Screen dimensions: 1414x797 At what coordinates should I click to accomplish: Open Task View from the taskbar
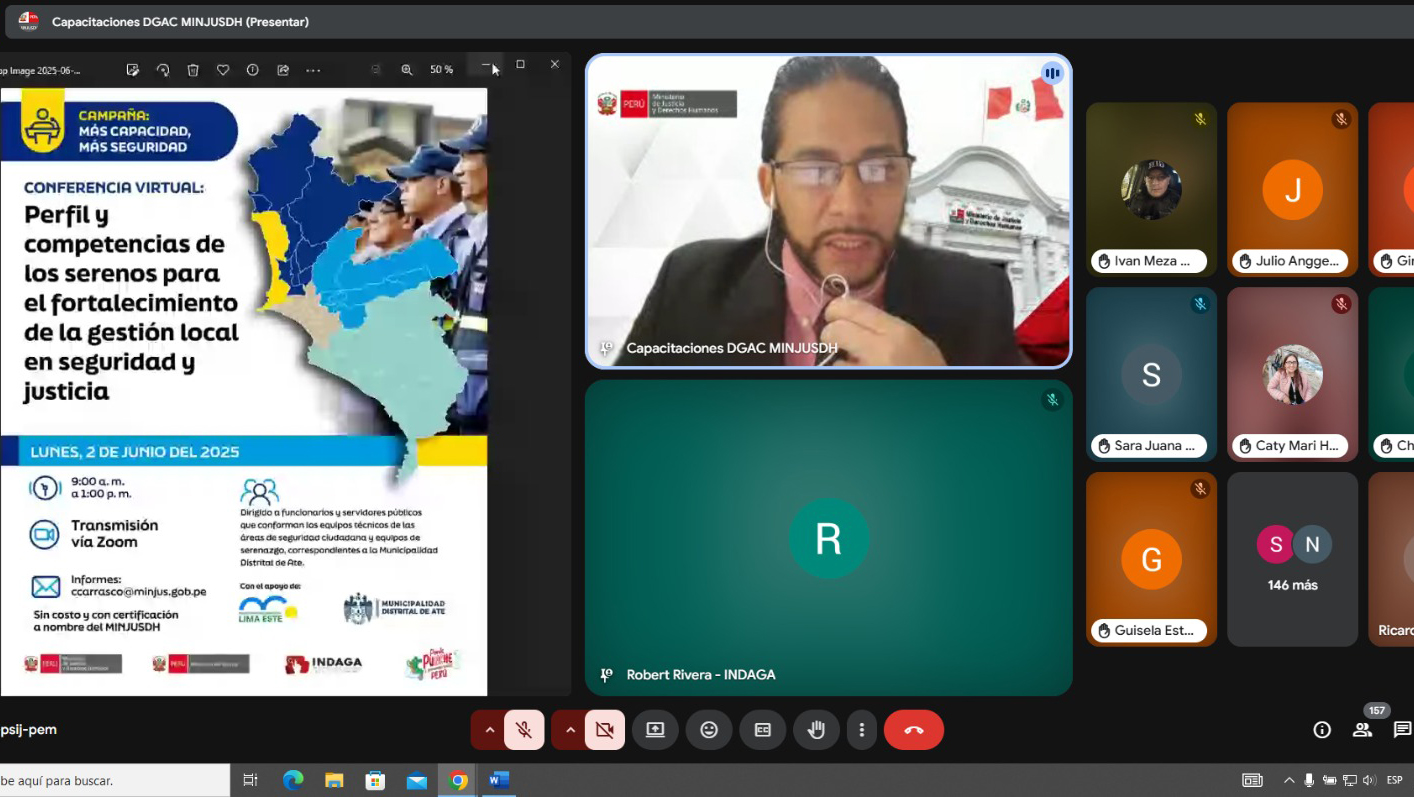tap(251, 780)
